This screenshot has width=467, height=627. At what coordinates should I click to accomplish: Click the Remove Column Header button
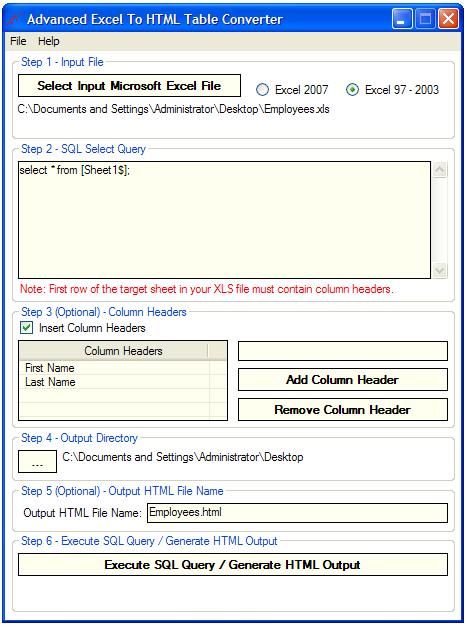coord(343,409)
